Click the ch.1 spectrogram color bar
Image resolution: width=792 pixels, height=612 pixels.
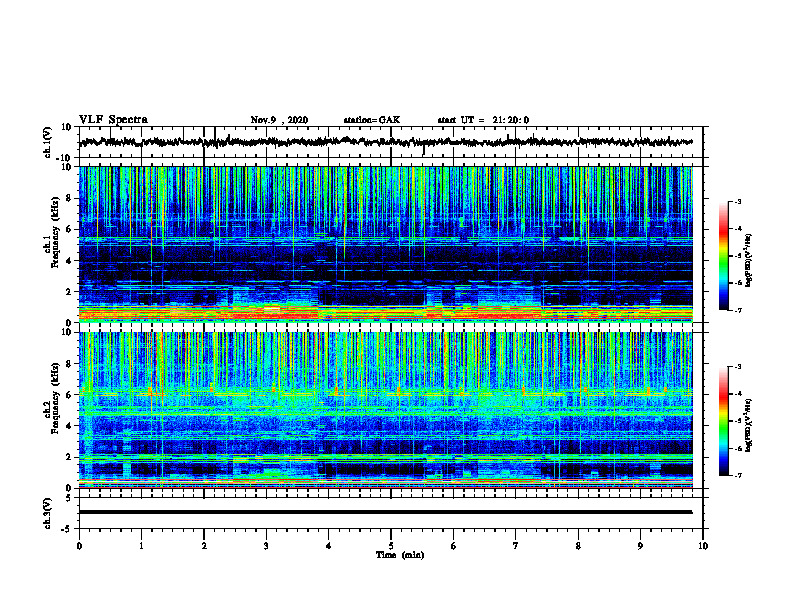pyautogui.click(x=723, y=256)
